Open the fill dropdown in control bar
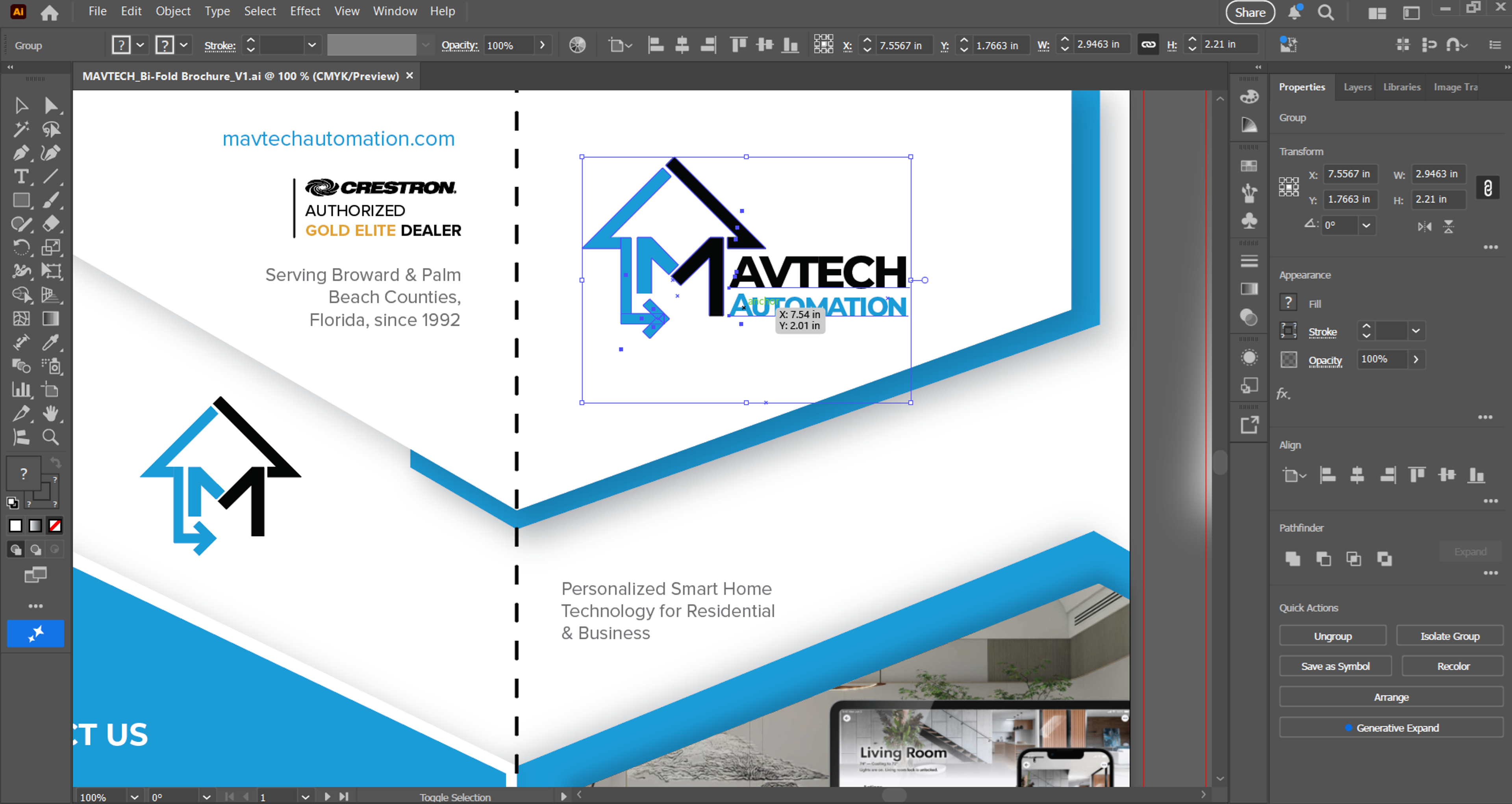Image resolution: width=1512 pixels, height=804 pixels. pos(140,45)
